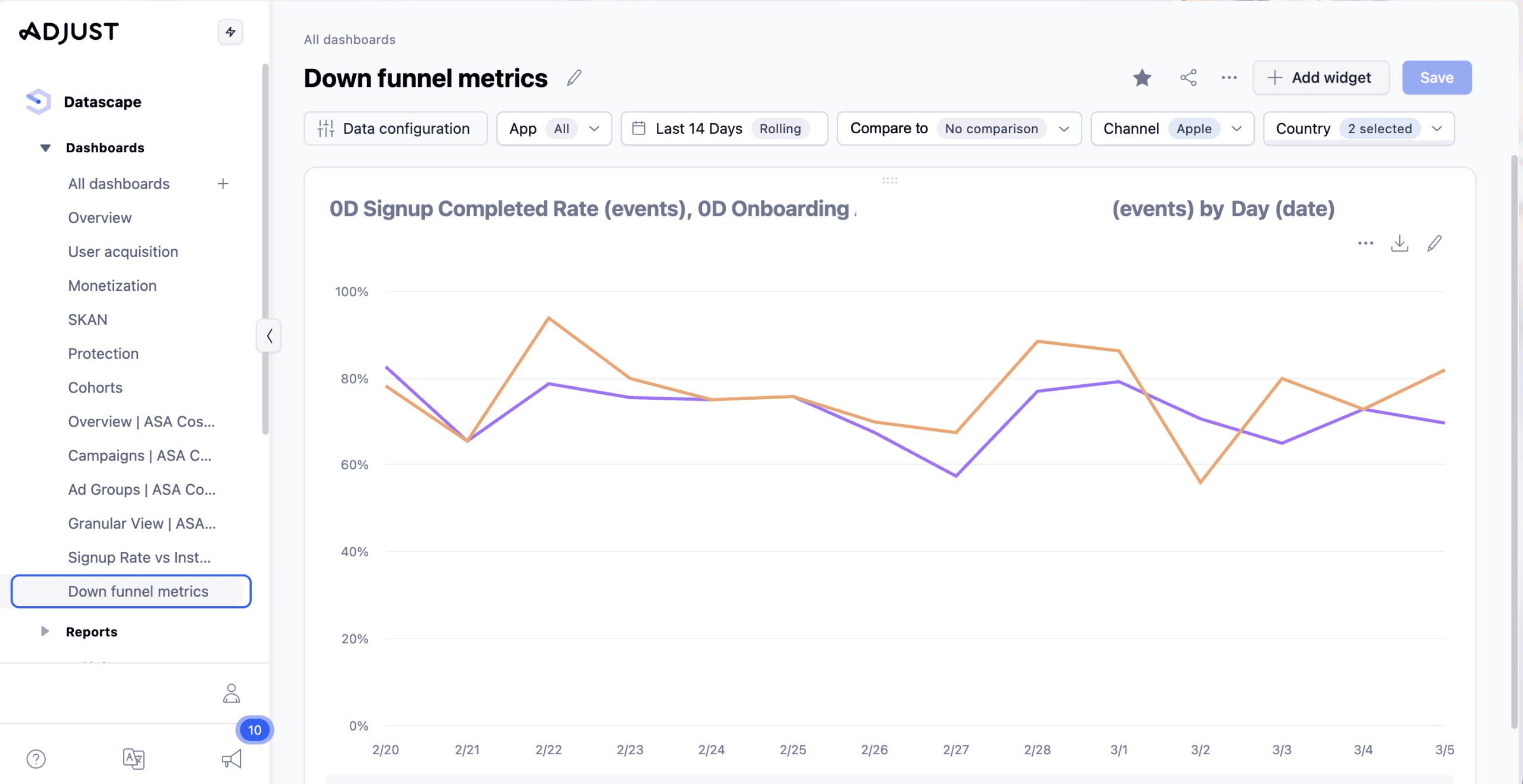Edit the chart widget using pencil icon
Image resolution: width=1523 pixels, height=784 pixels.
point(1434,243)
